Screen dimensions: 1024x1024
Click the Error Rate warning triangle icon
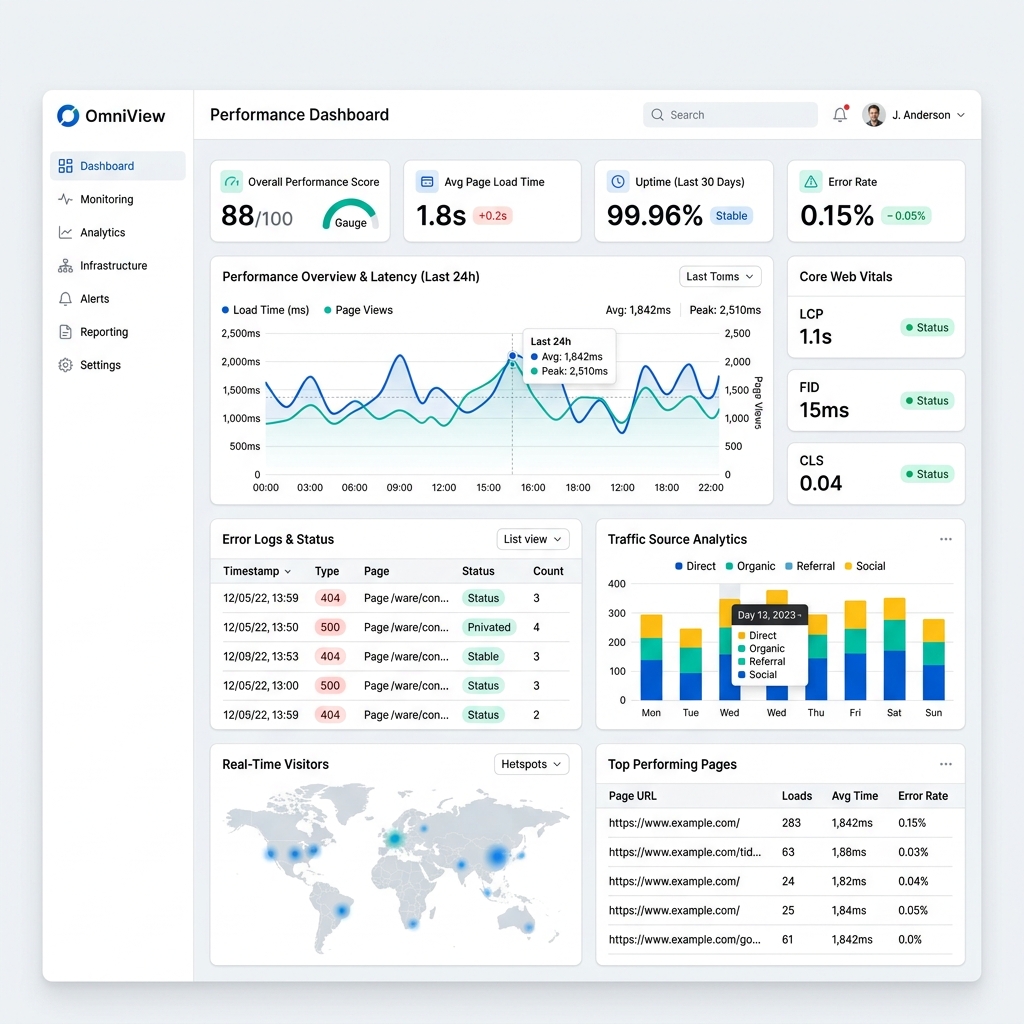coord(810,182)
